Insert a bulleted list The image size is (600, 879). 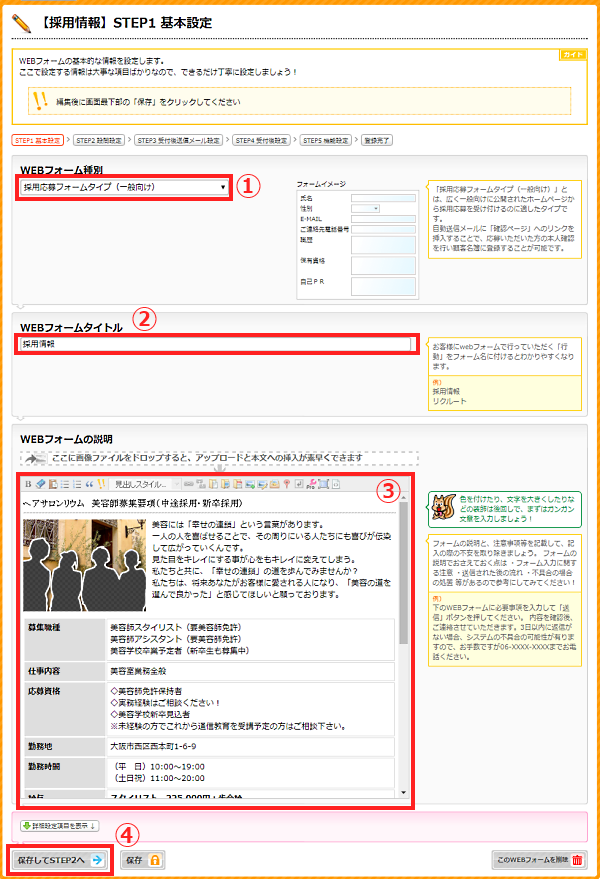click(x=65, y=484)
